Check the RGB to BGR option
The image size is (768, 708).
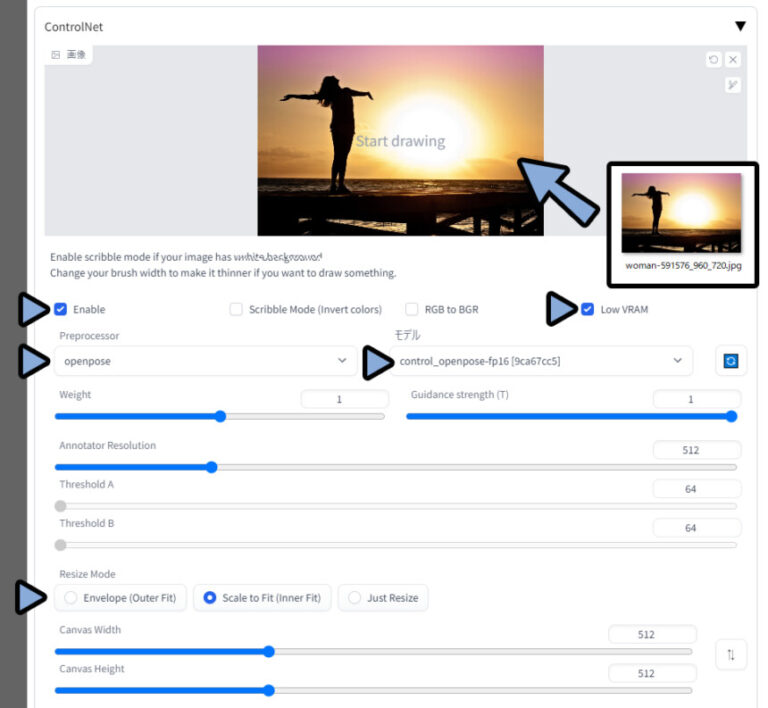[x=412, y=310]
